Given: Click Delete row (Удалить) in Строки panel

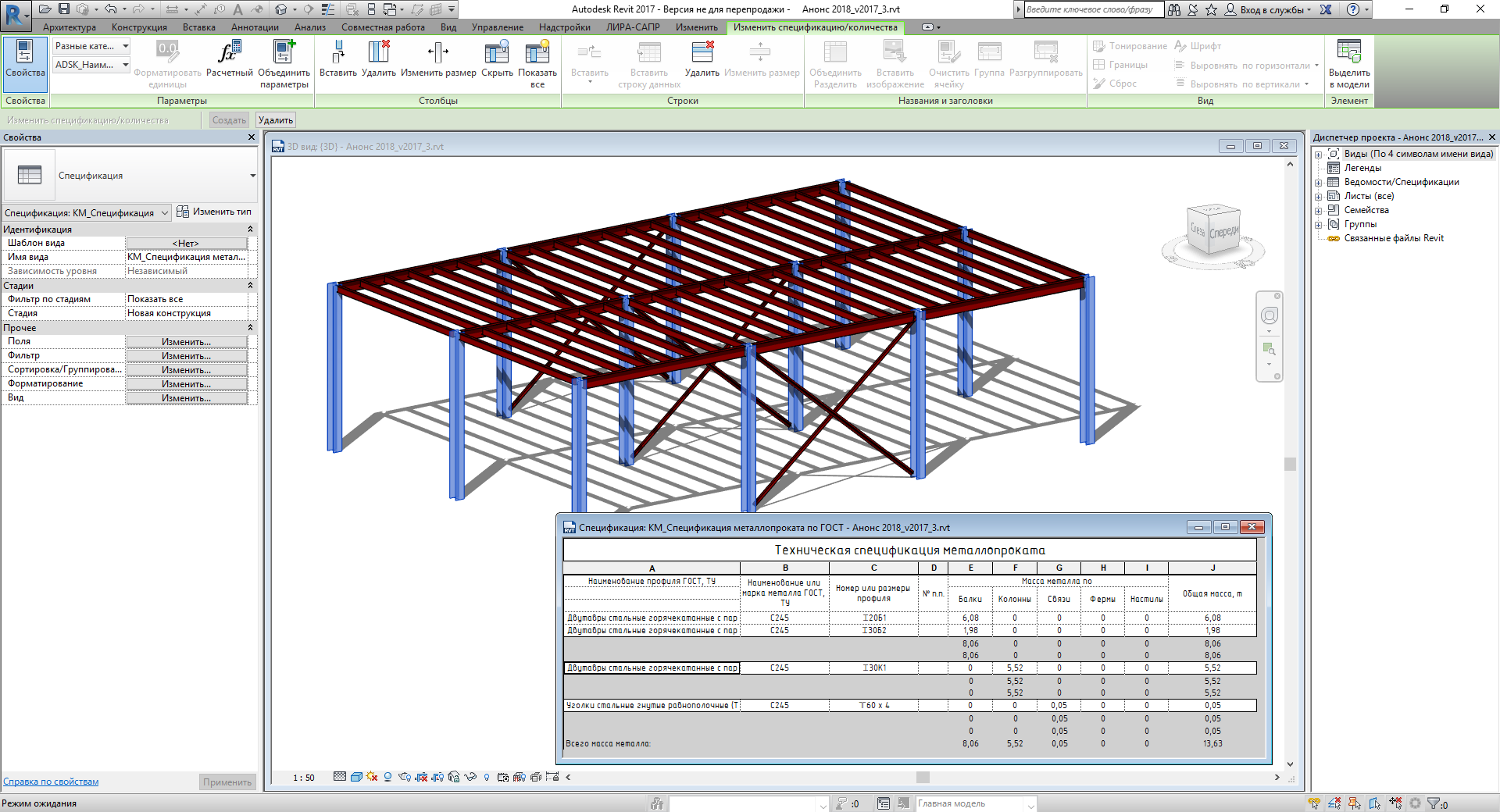Looking at the screenshot, I should click(x=702, y=54).
